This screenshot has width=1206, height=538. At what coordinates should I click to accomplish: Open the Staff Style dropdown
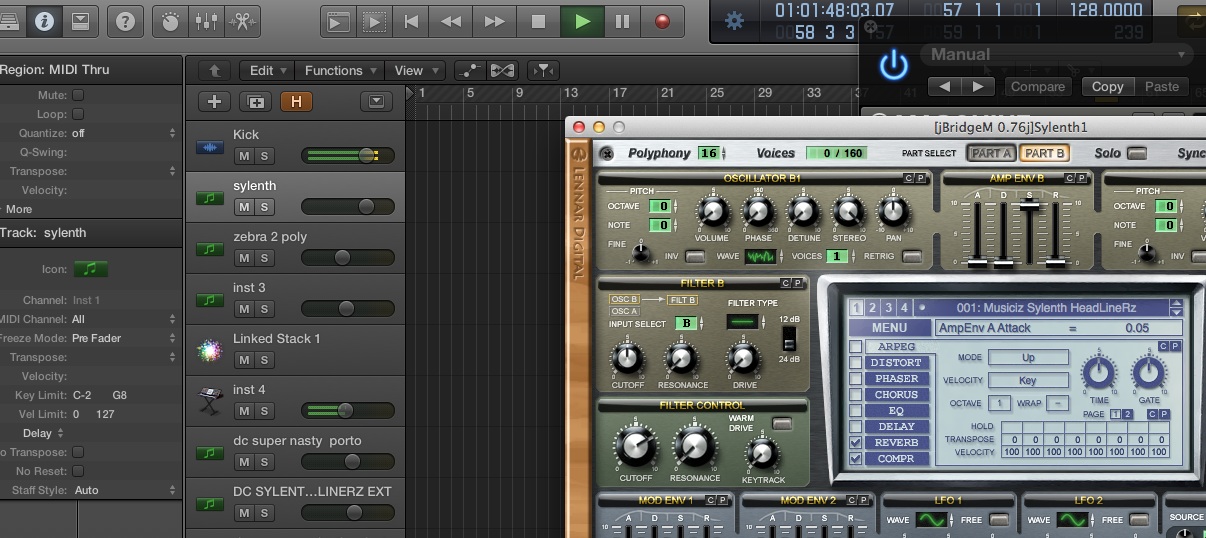point(124,490)
